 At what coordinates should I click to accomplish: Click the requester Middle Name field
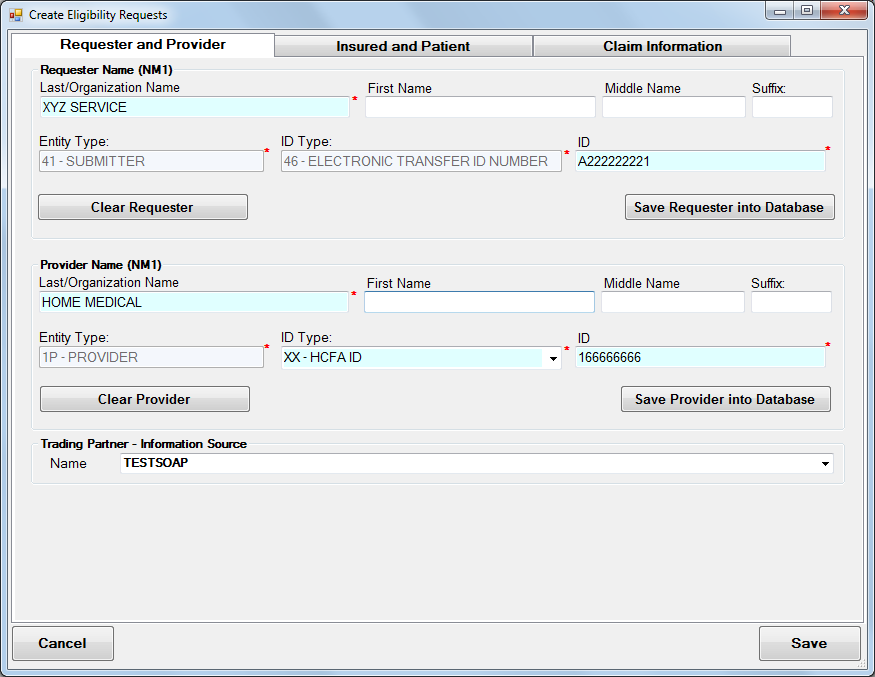(672, 107)
